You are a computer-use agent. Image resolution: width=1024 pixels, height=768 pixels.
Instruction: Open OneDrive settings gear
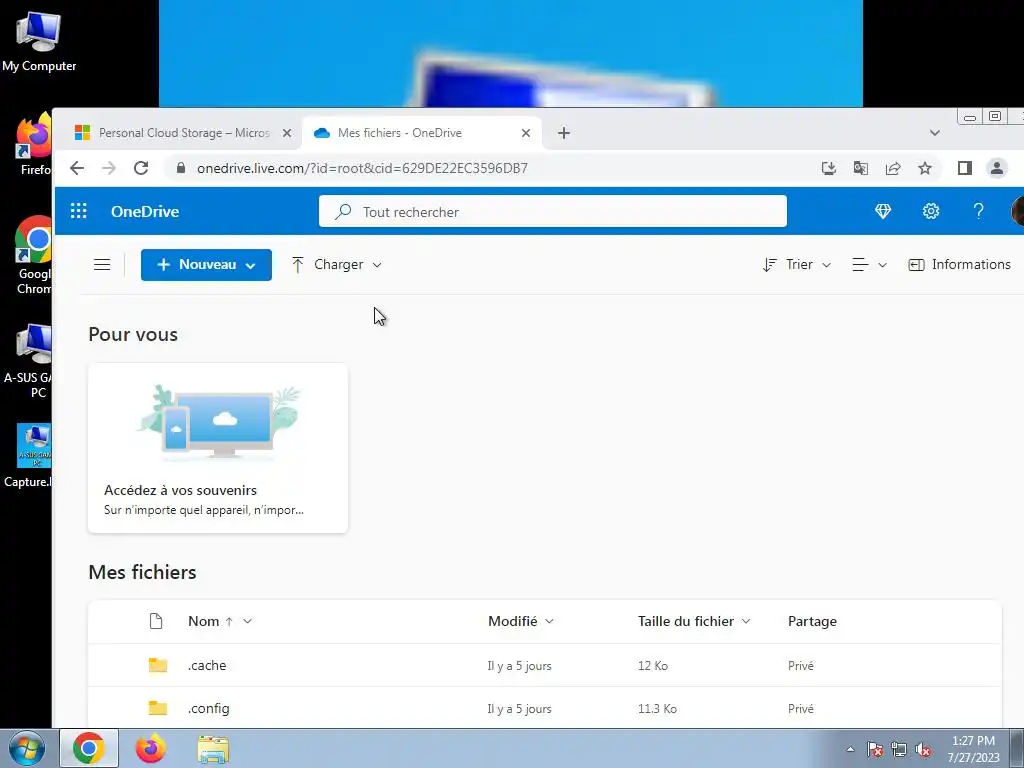(x=931, y=211)
